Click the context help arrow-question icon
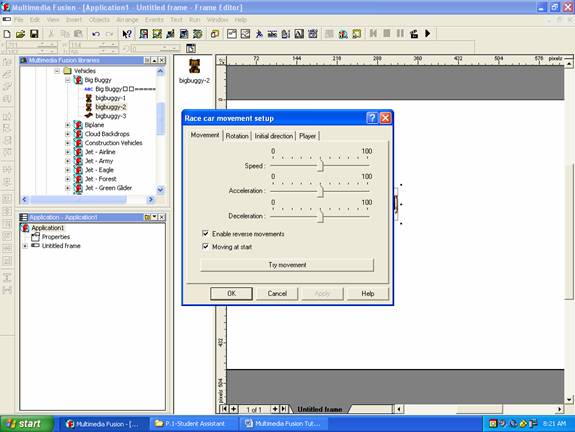The height and width of the screenshot is (432, 575). point(127,34)
